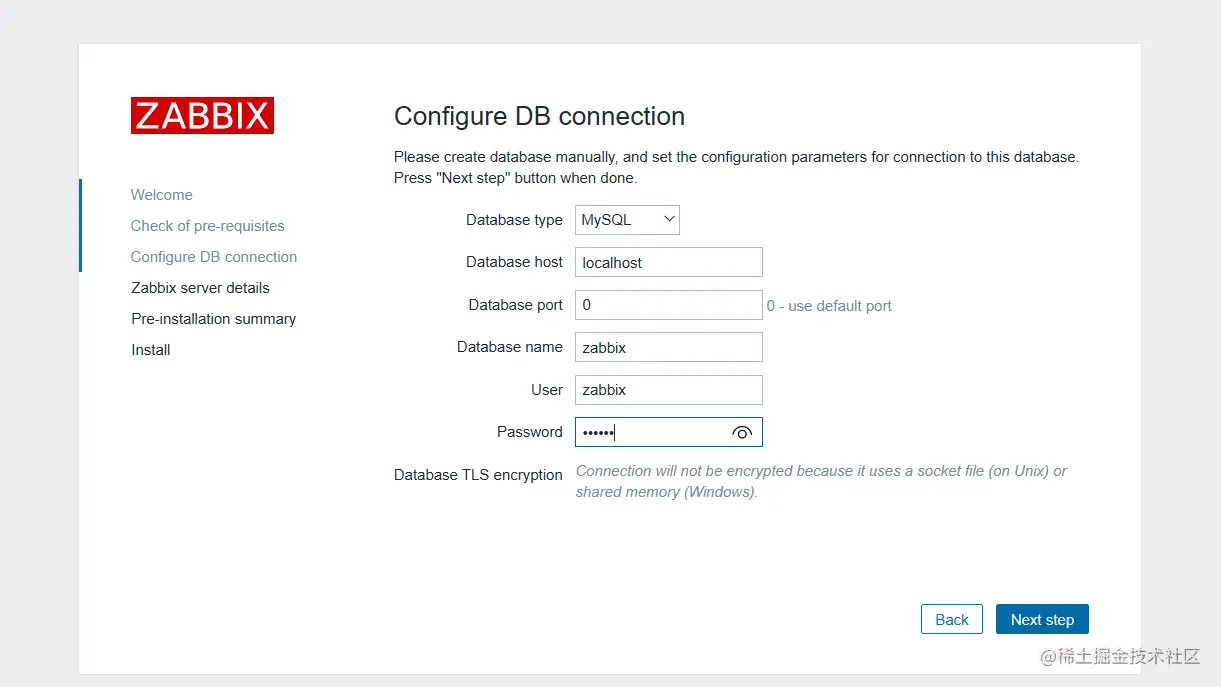Viewport: 1221px width, 687px height.
Task: Click the Next step button
Action: 1042,619
